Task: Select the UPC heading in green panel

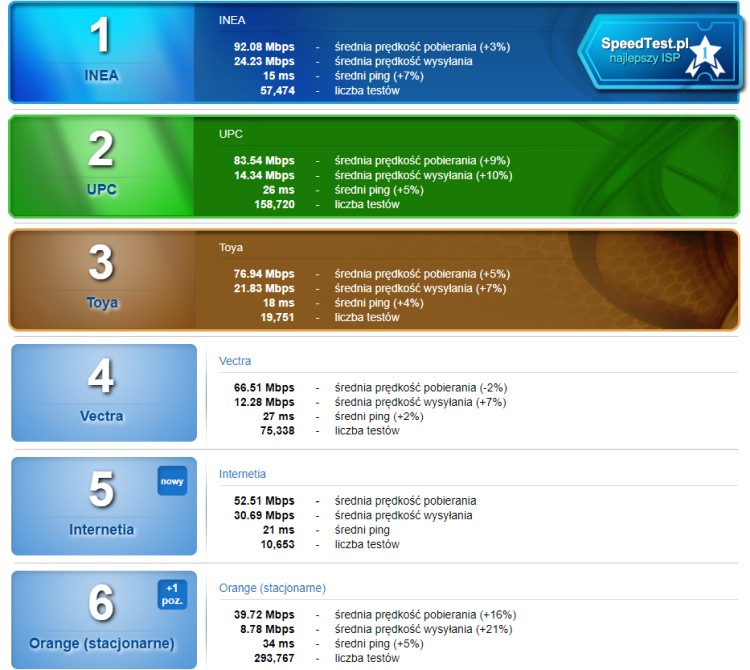Action: 231,134
